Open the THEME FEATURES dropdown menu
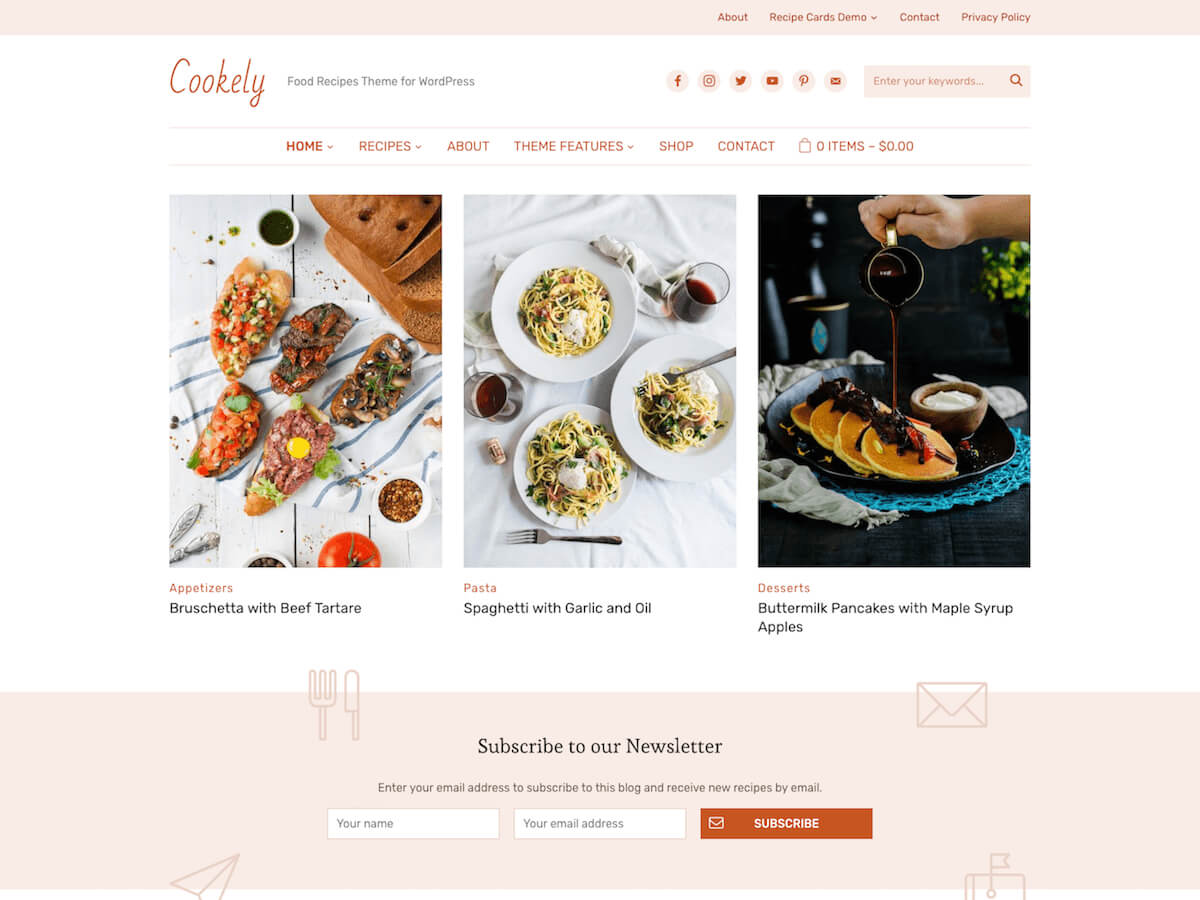Viewport: 1200px width, 900px height. coord(574,146)
